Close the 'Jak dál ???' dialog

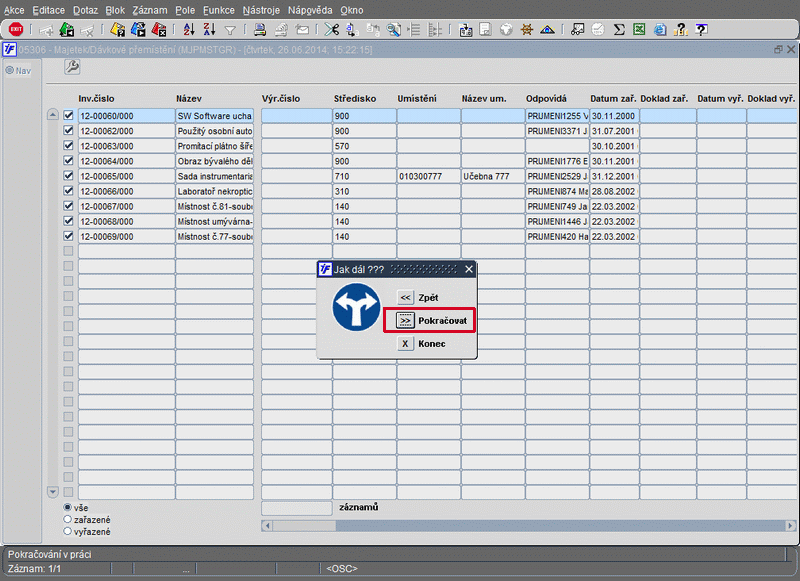[x=469, y=269]
